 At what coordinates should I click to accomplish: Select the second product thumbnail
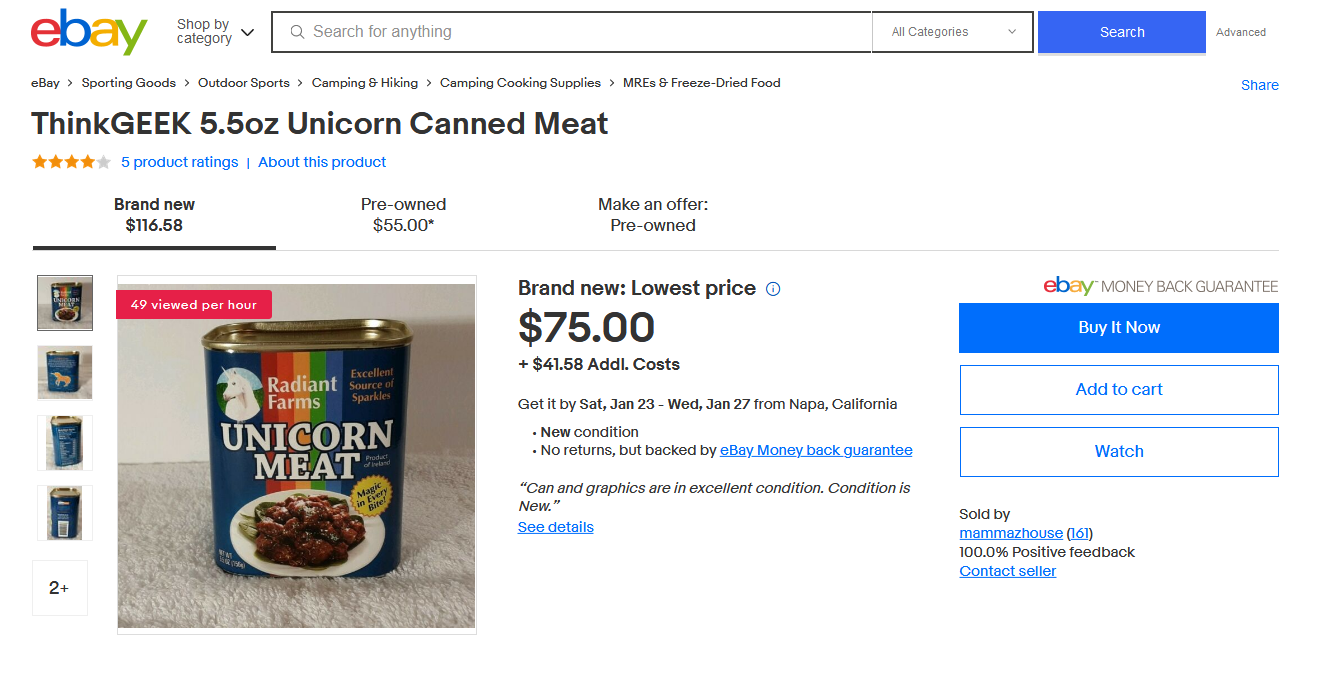tap(65, 372)
